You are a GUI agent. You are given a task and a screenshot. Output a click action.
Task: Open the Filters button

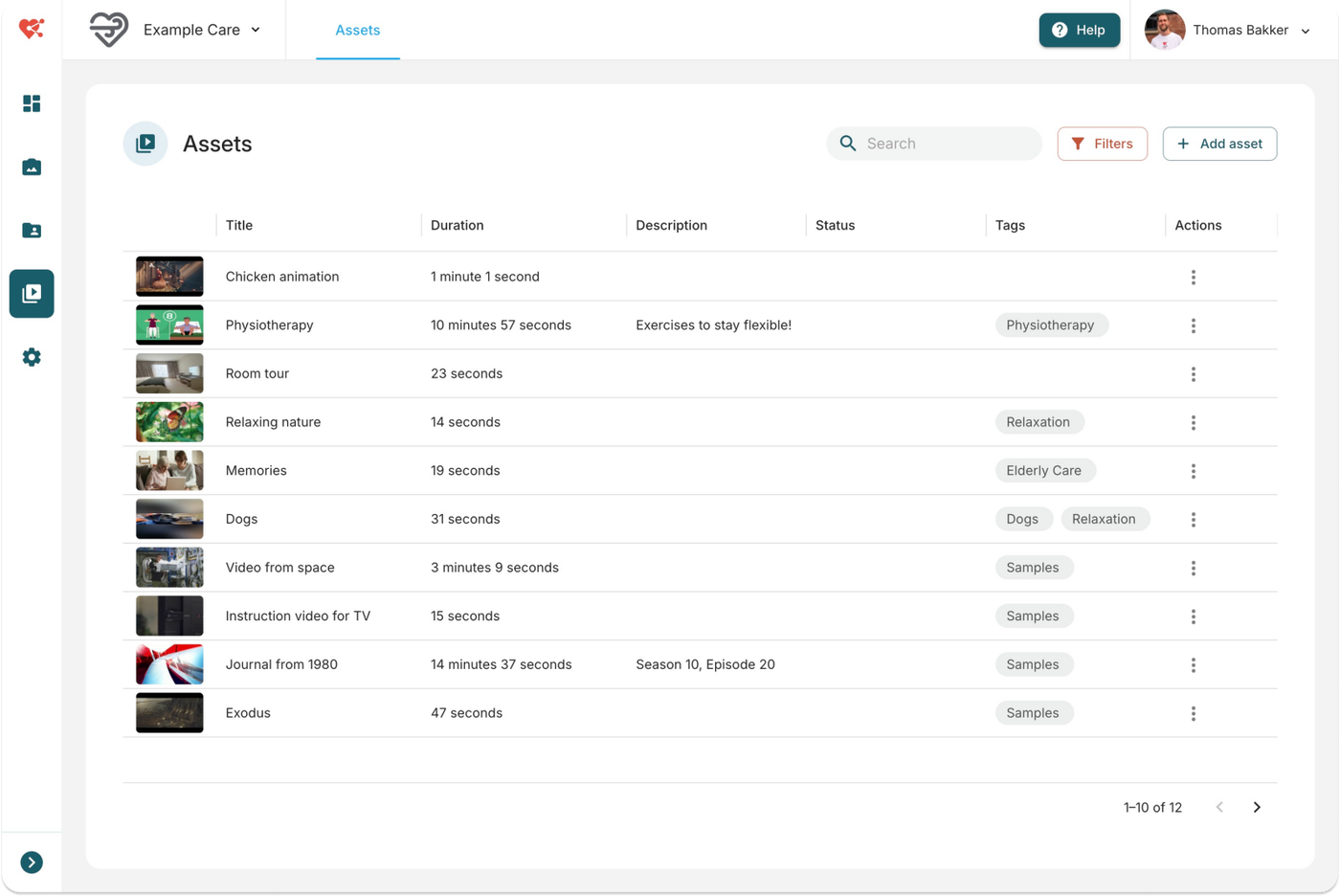tap(1102, 144)
